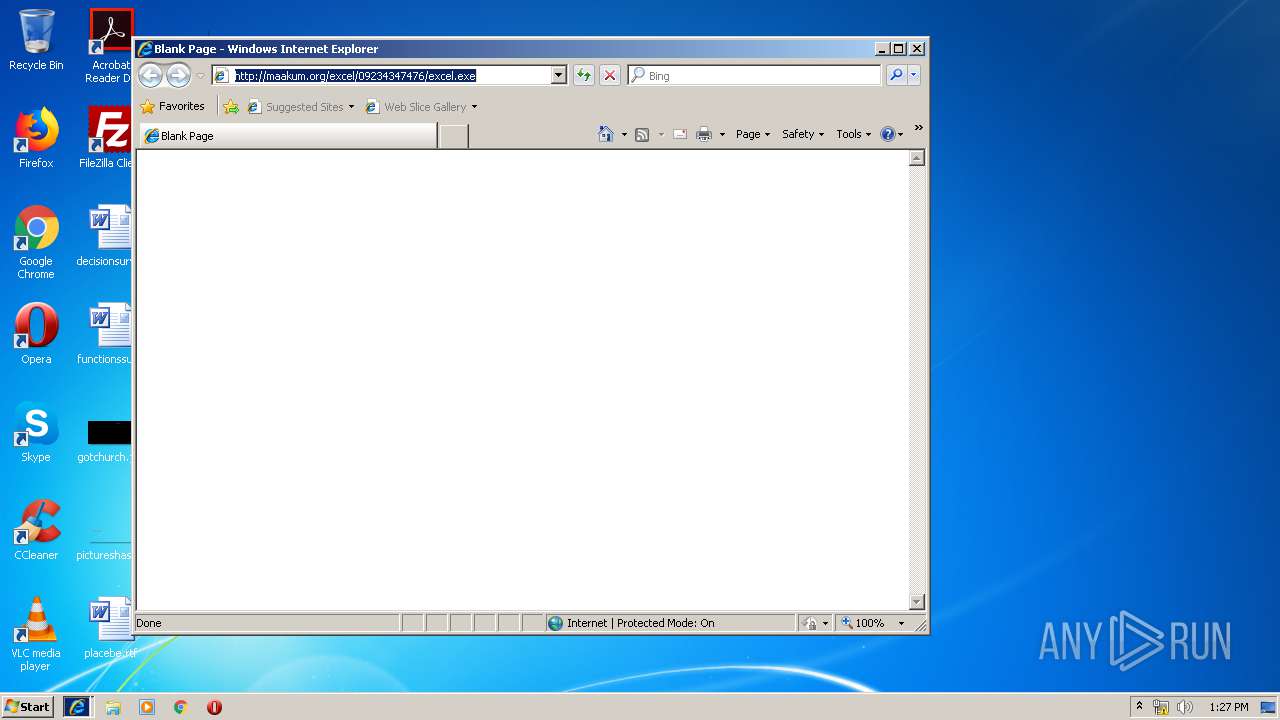This screenshot has width=1280, height=720.
Task: Click the Home page icon
Action: coord(606,134)
